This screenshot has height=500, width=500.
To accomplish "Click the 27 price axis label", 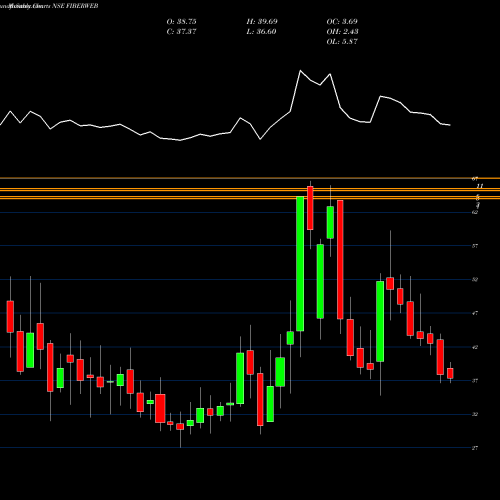I will [475, 448].
